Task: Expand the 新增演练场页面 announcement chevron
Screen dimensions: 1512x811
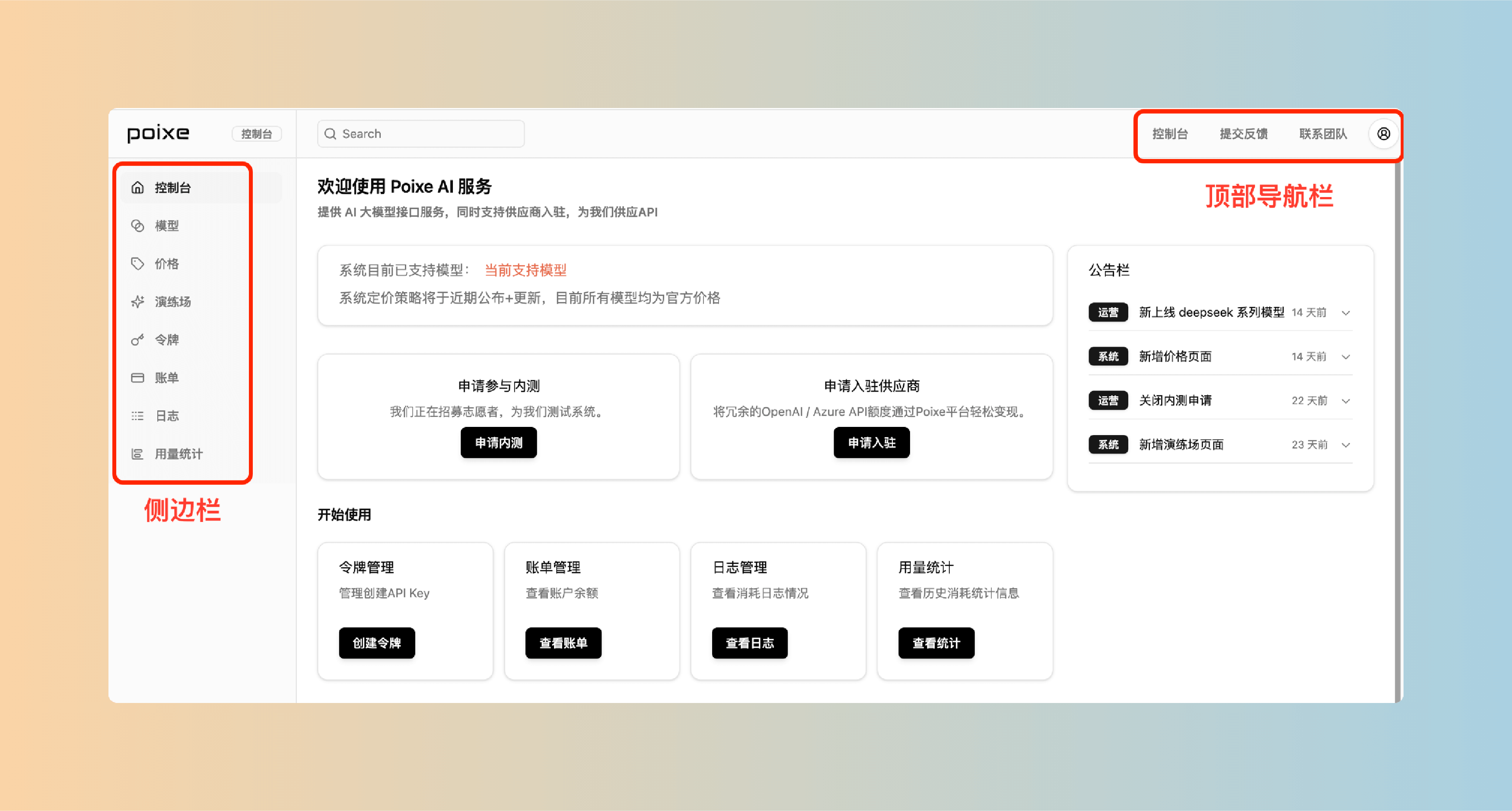Action: point(1346,445)
